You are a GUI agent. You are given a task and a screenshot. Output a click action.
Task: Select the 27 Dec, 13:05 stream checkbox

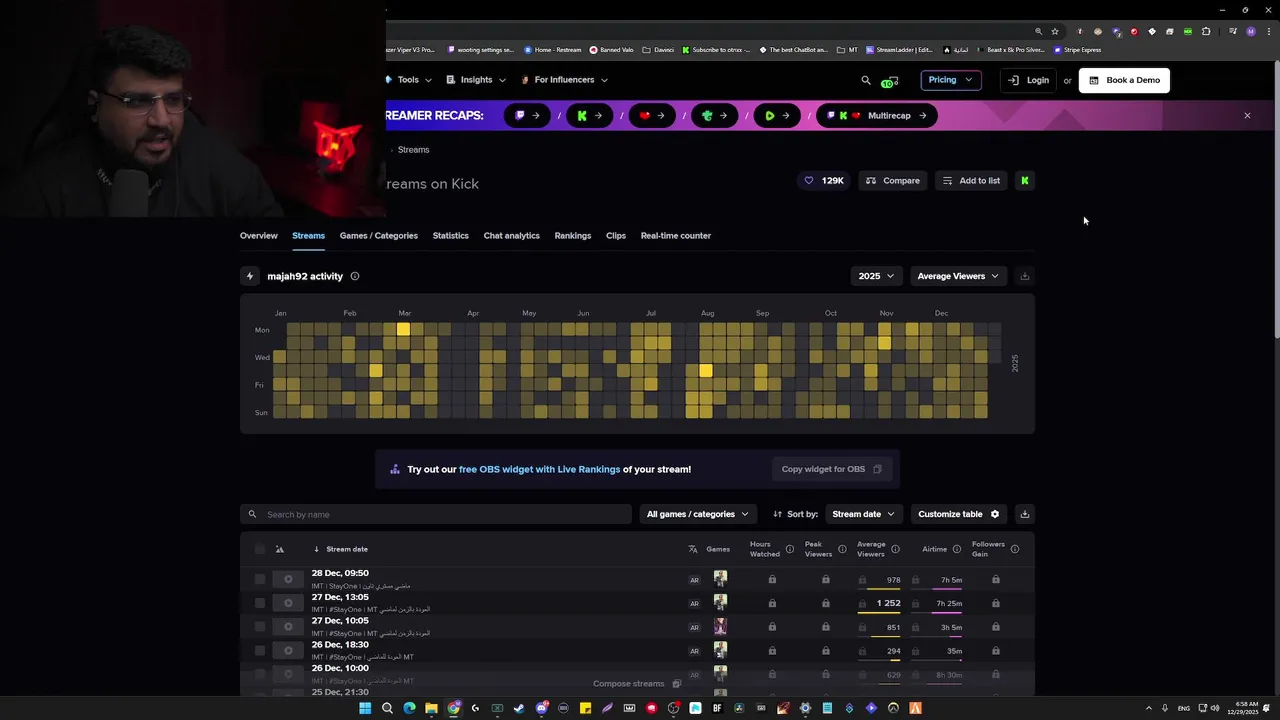click(x=260, y=603)
